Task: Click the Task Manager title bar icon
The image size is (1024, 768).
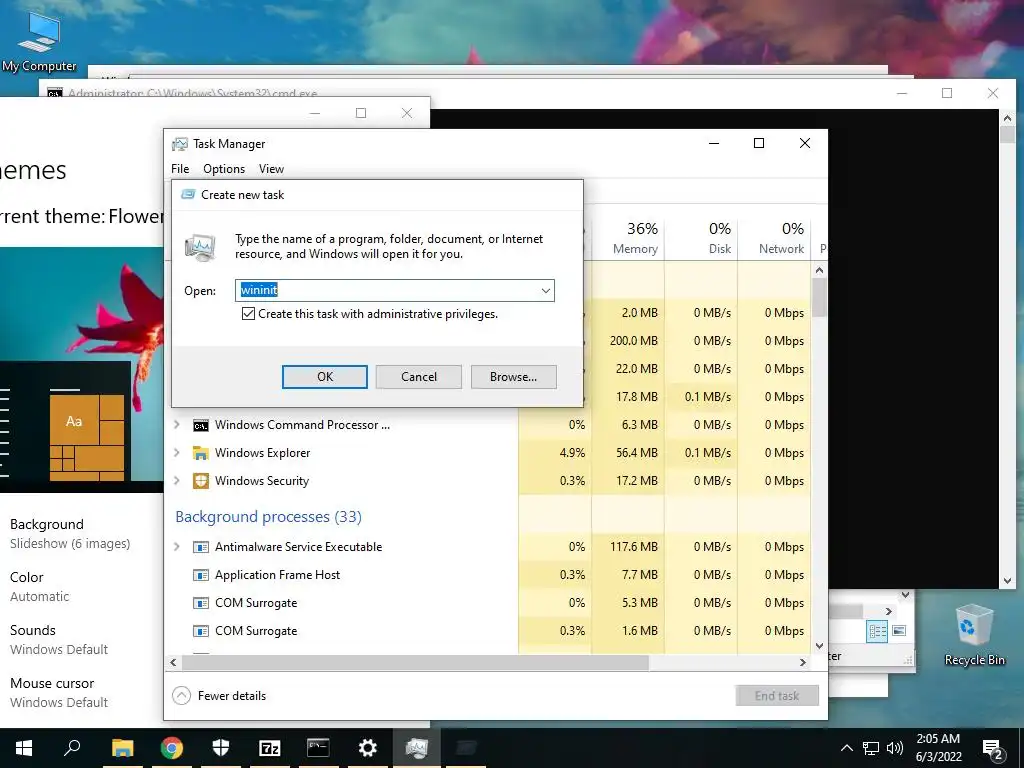Action: pos(180,144)
